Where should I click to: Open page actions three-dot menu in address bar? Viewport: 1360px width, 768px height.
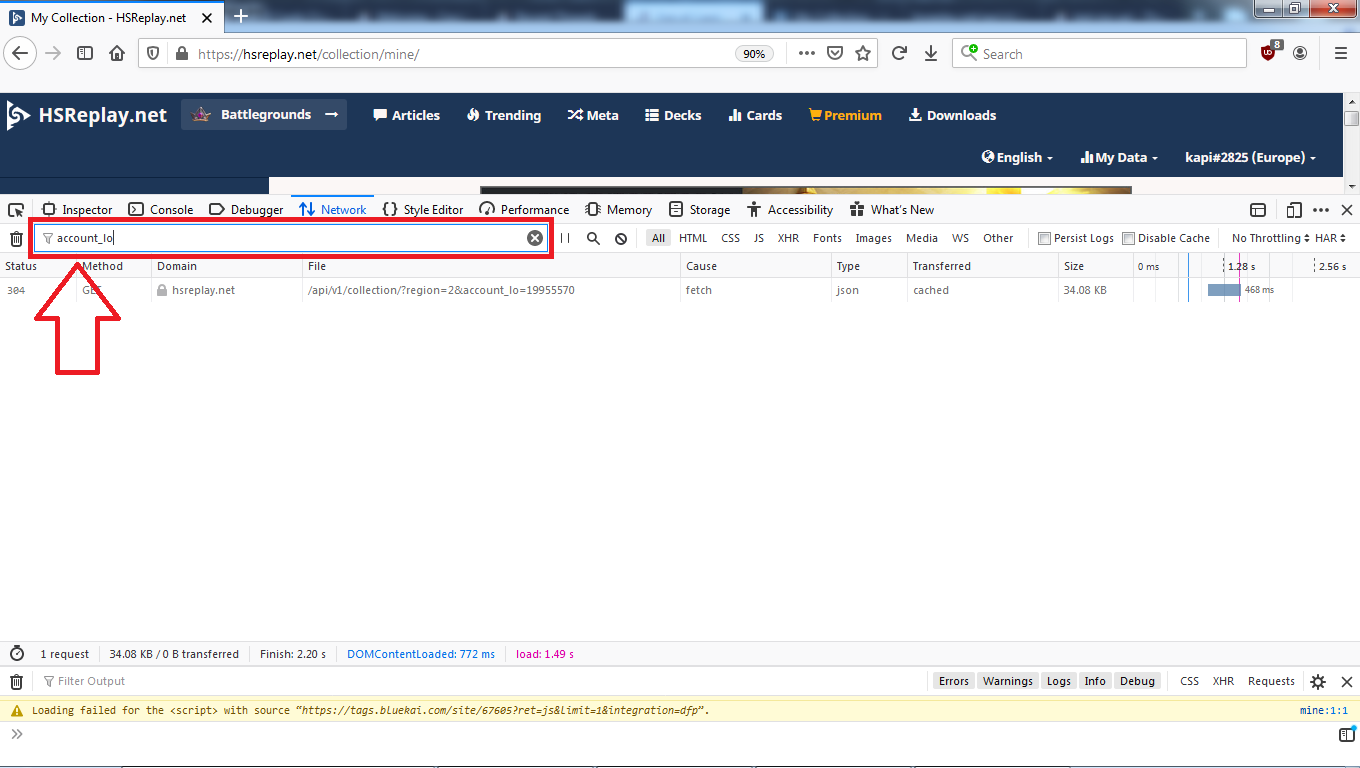pos(806,54)
